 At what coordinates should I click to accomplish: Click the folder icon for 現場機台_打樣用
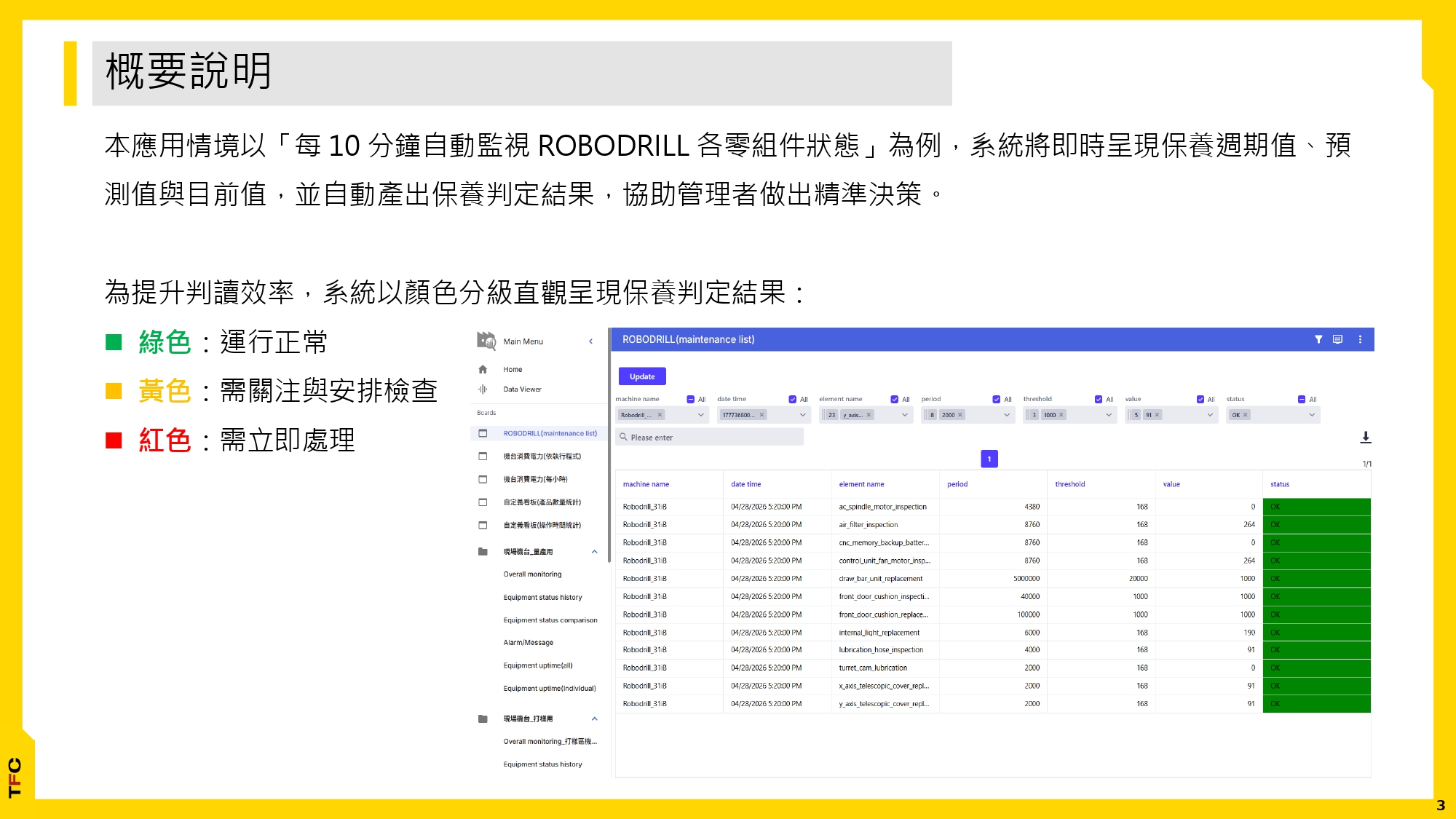pyautogui.click(x=483, y=719)
